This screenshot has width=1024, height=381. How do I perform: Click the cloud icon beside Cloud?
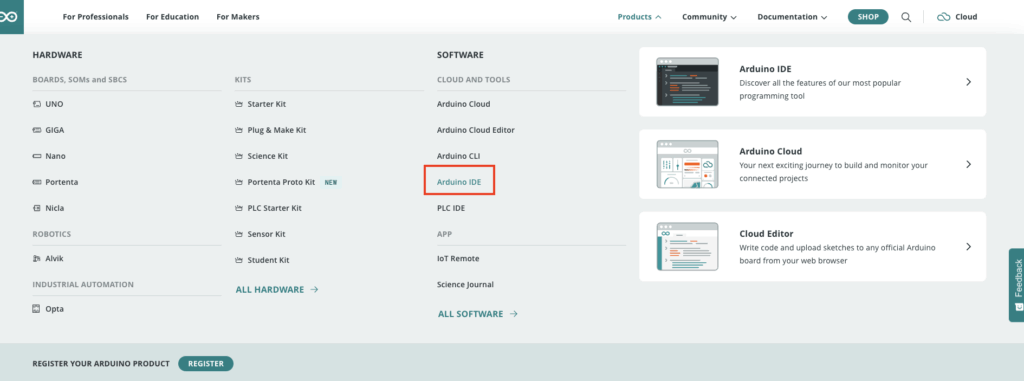pos(943,17)
